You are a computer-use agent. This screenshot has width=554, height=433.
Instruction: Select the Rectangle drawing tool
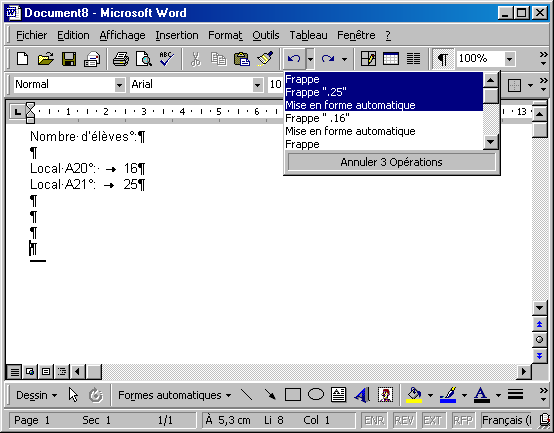point(293,395)
